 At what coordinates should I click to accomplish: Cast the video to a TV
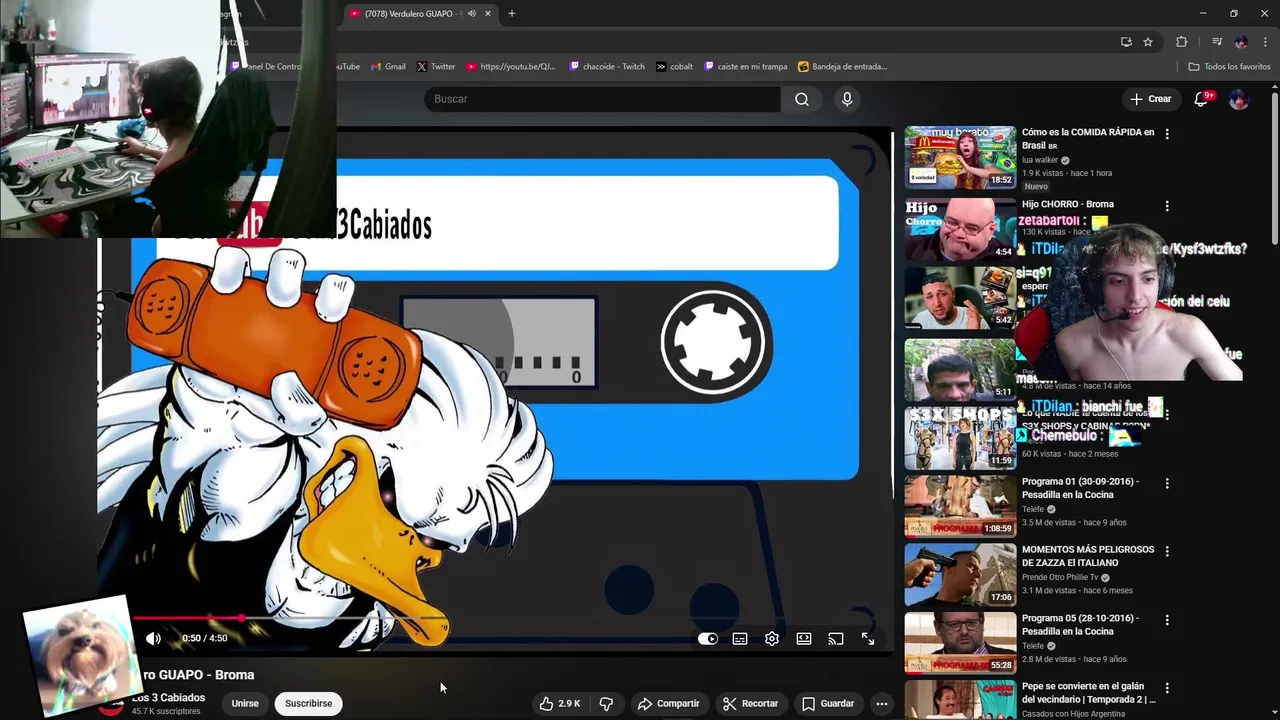point(836,639)
